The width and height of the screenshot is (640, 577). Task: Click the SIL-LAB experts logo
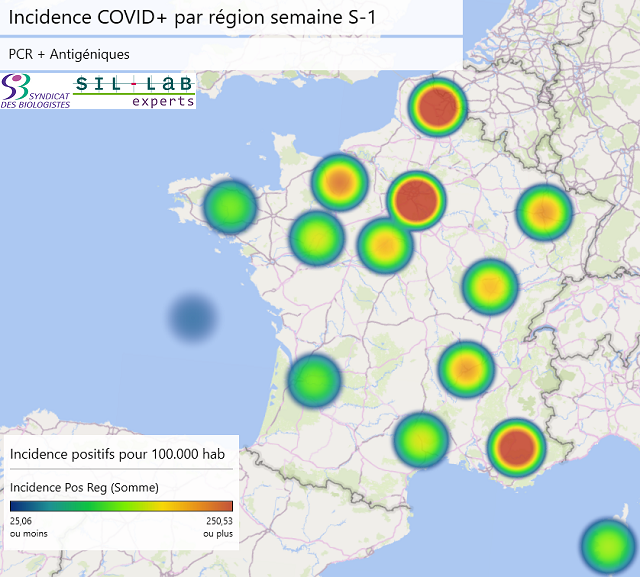(134, 91)
